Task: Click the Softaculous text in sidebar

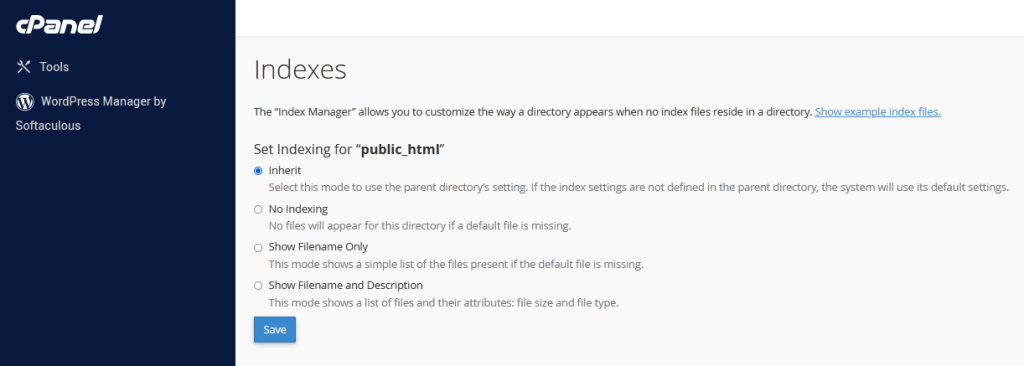Action: pyautogui.click(x=48, y=125)
